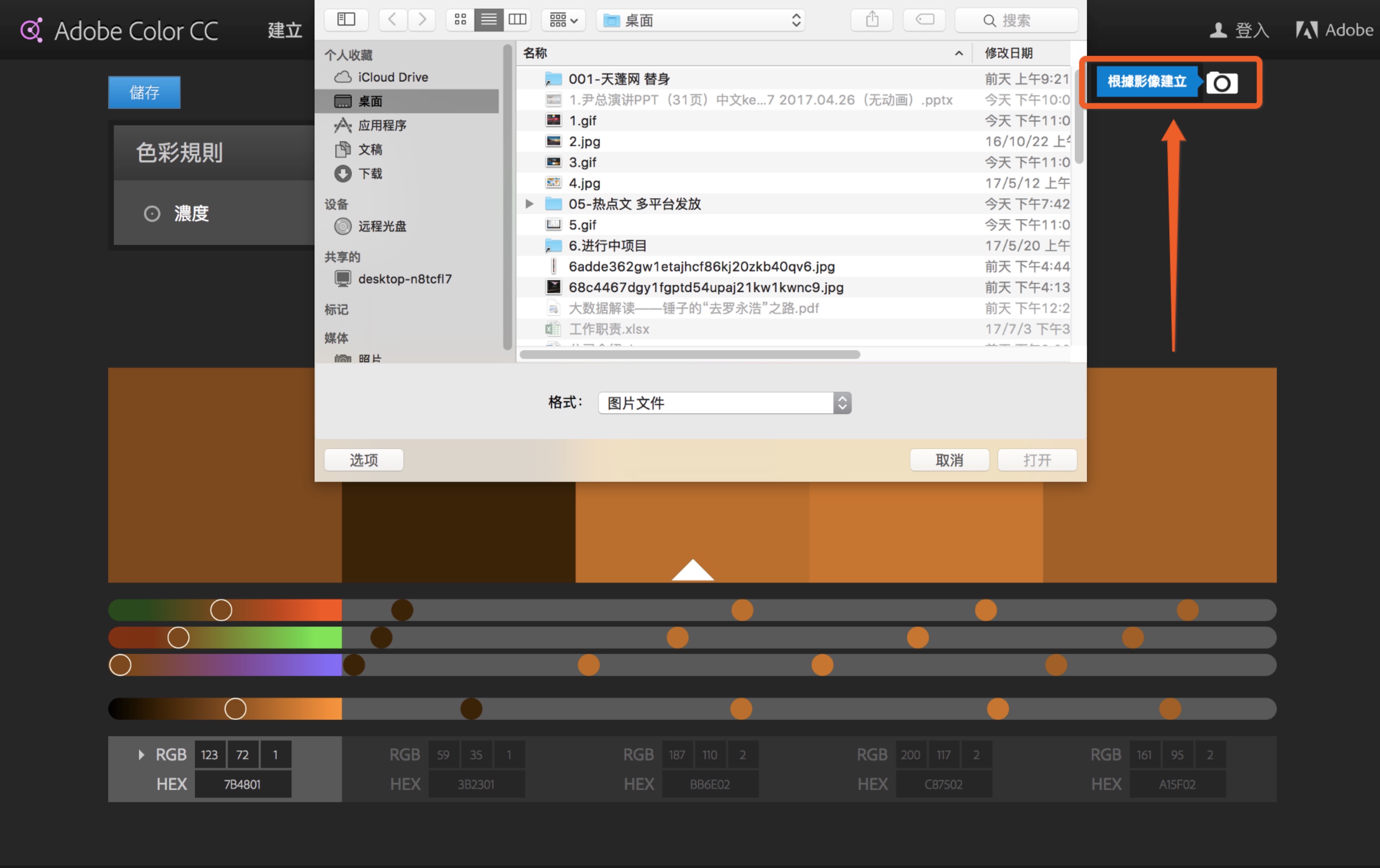This screenshot has height=868, width=1380.
Task: Click the 取消 cancel button
Action: pos(949,459)
